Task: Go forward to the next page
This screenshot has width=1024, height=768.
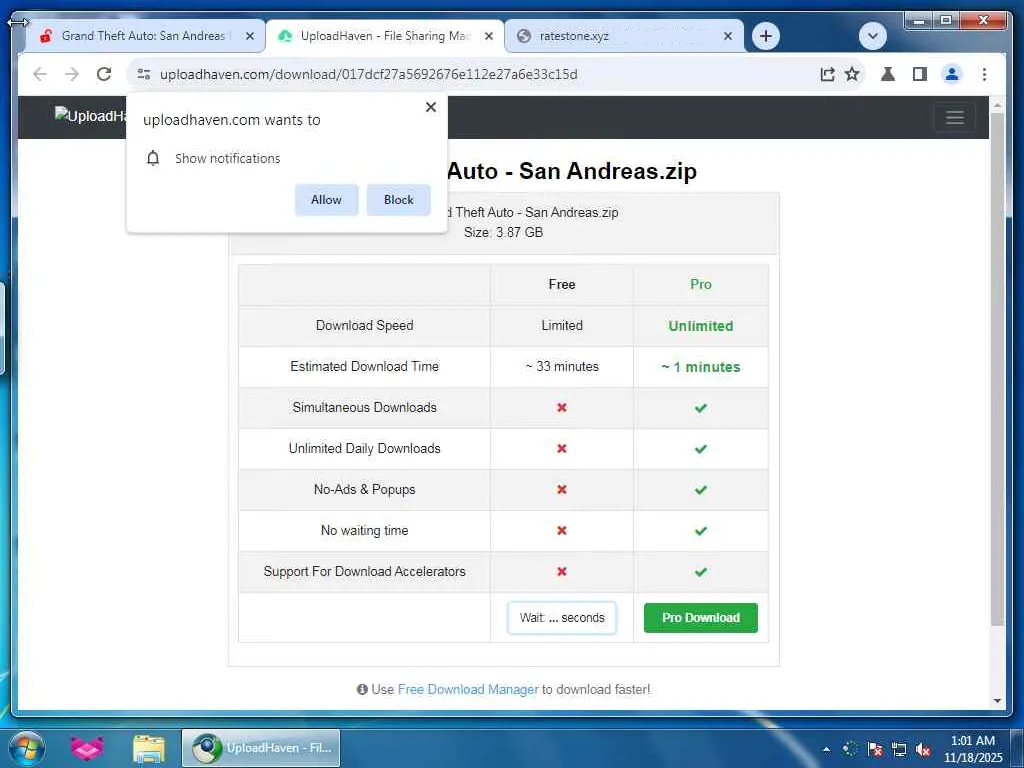Action: point(72,74)
